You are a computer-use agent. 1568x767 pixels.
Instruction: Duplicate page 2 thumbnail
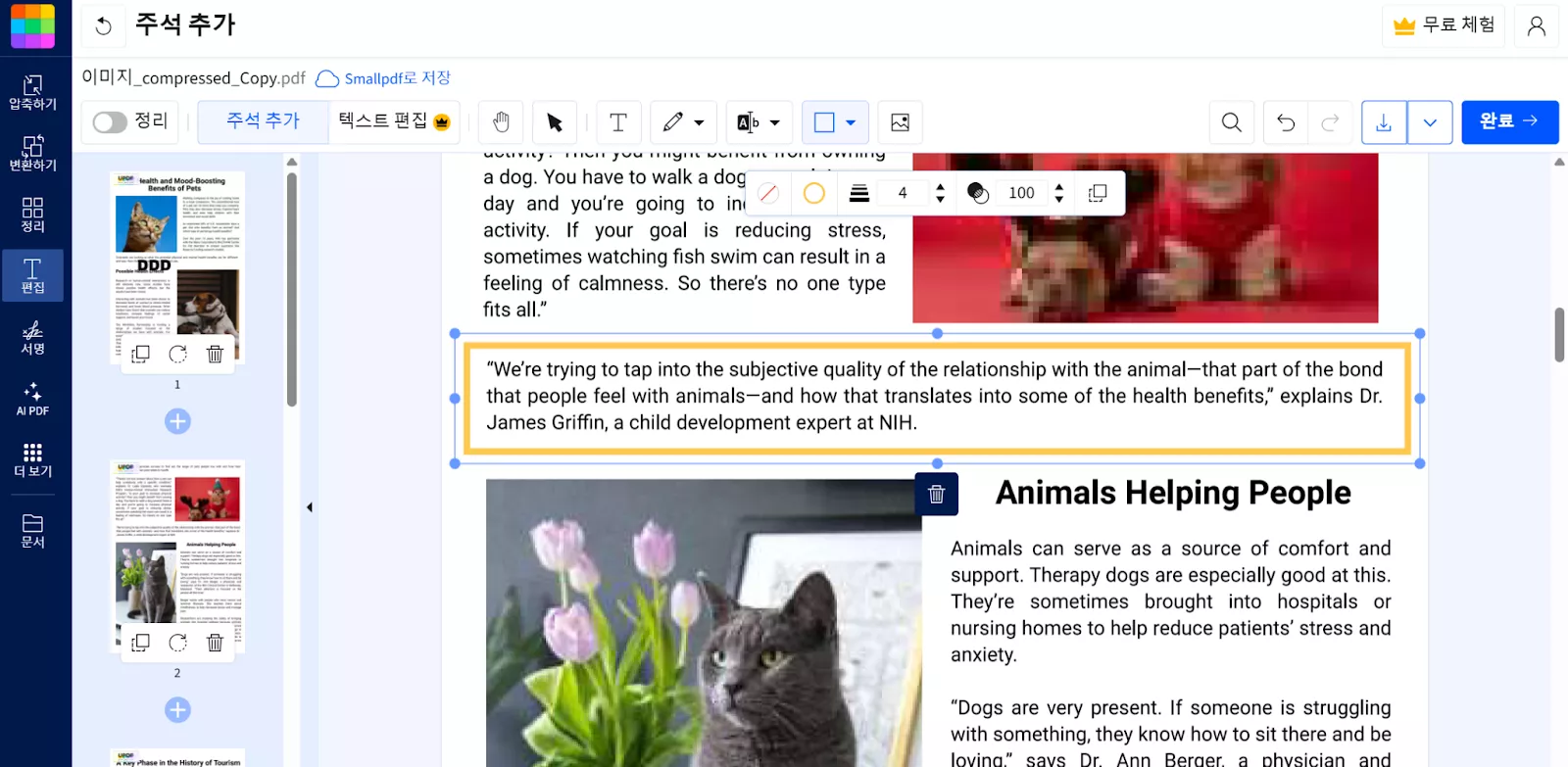click(x=141, y=643)
